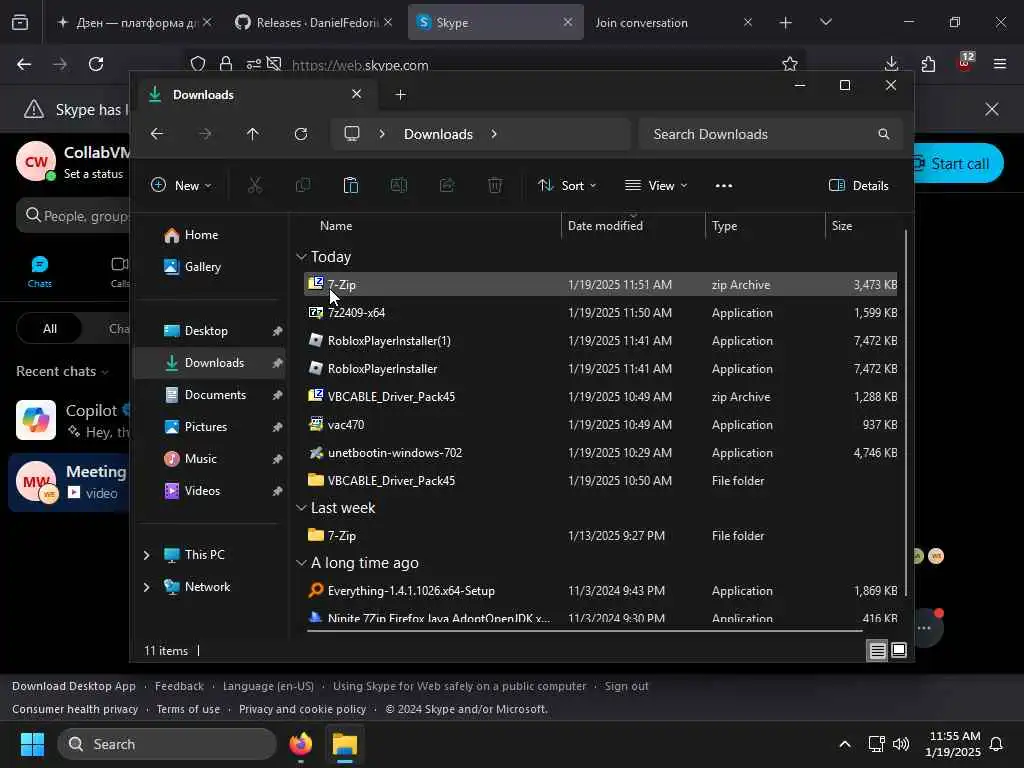The image size is (1024, 768).
Task: Click the Sign out link in Skype footer
Action: 626,686
